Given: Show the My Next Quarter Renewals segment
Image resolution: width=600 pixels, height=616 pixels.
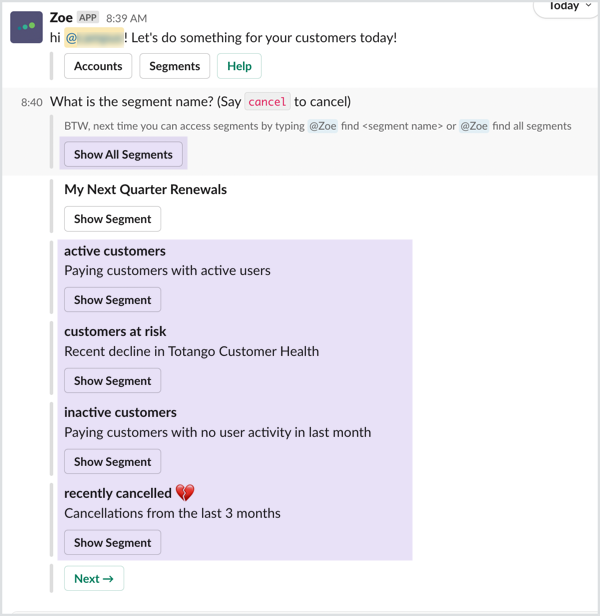Looking at the screenshot, I should click(x=112, y=219).
